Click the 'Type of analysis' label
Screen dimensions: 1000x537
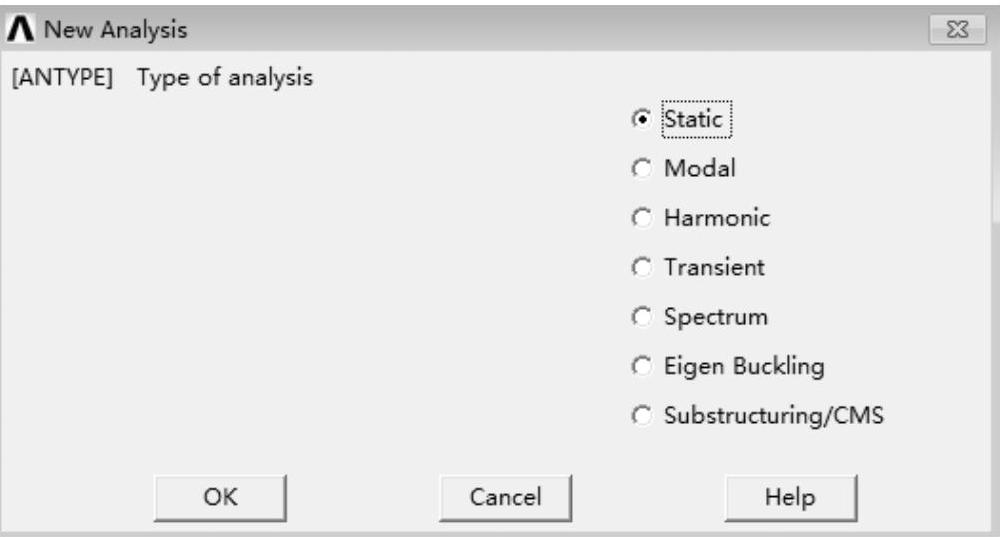[225, 78]
